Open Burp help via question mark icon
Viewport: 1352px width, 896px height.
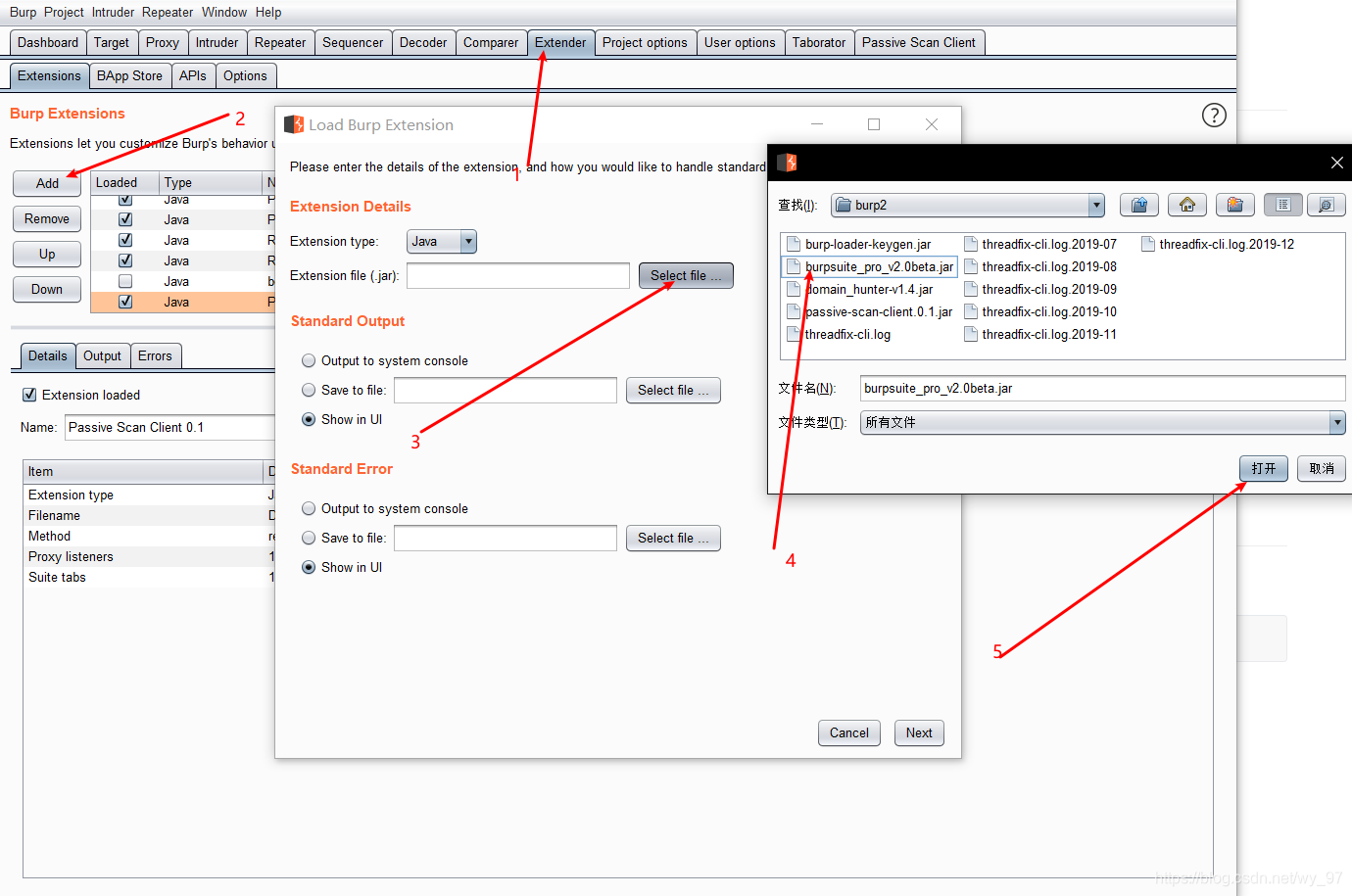tap(1214, 115)
